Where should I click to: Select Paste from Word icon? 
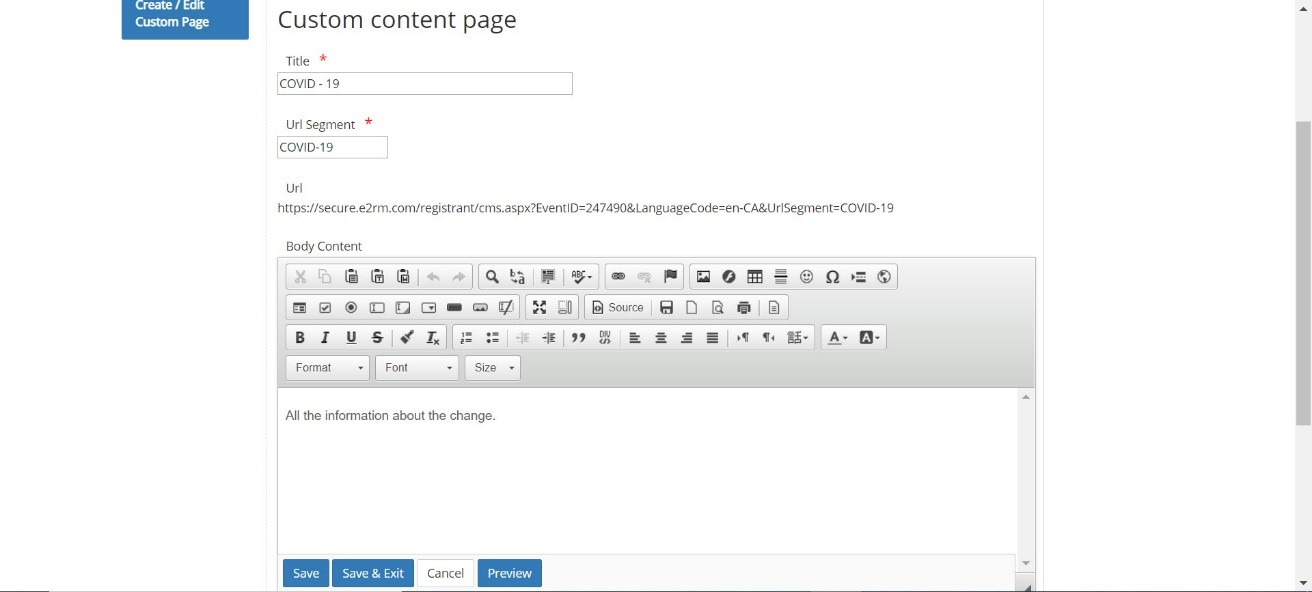pos(403,277)
